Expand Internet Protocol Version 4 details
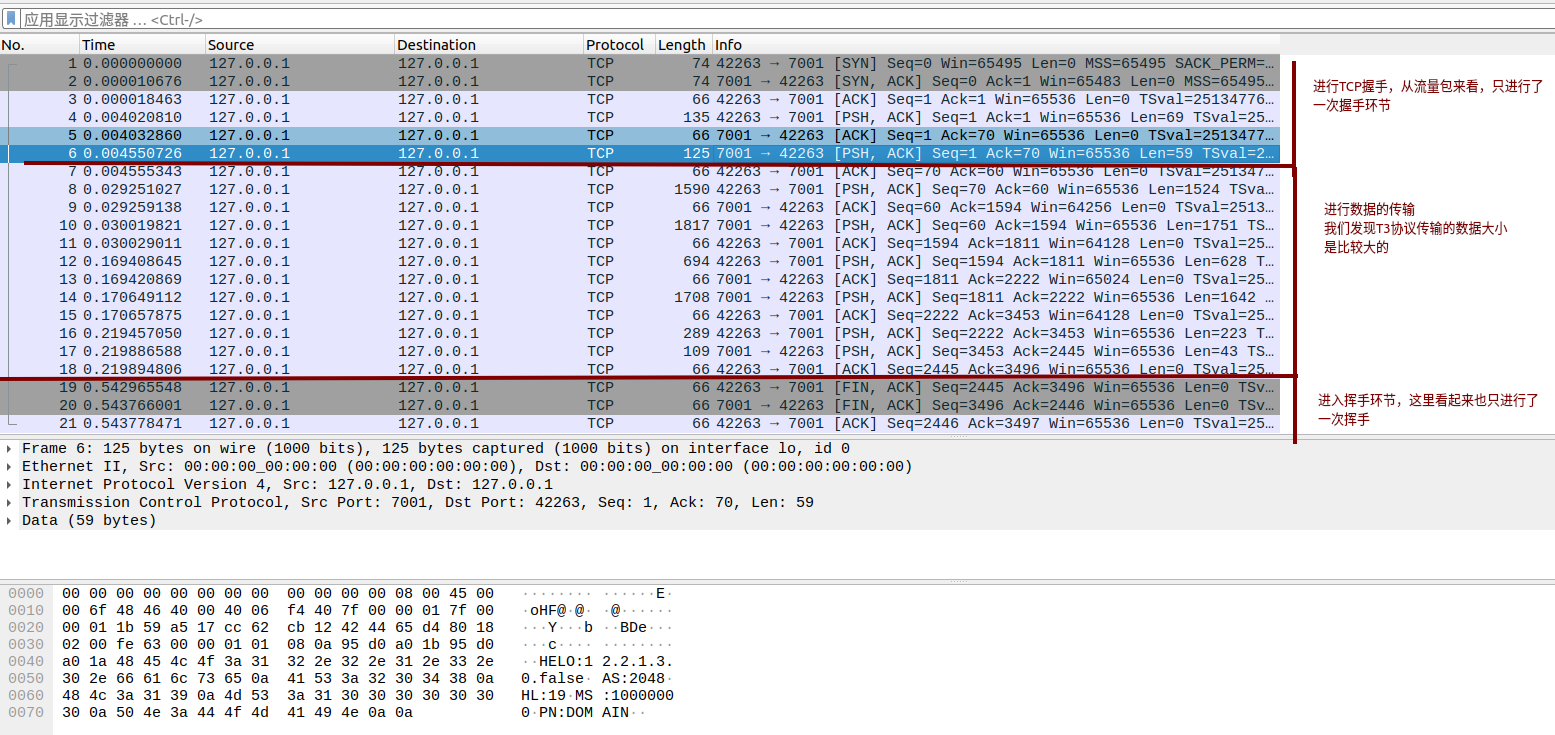The image size is (1555, 735). click(10, 485)
